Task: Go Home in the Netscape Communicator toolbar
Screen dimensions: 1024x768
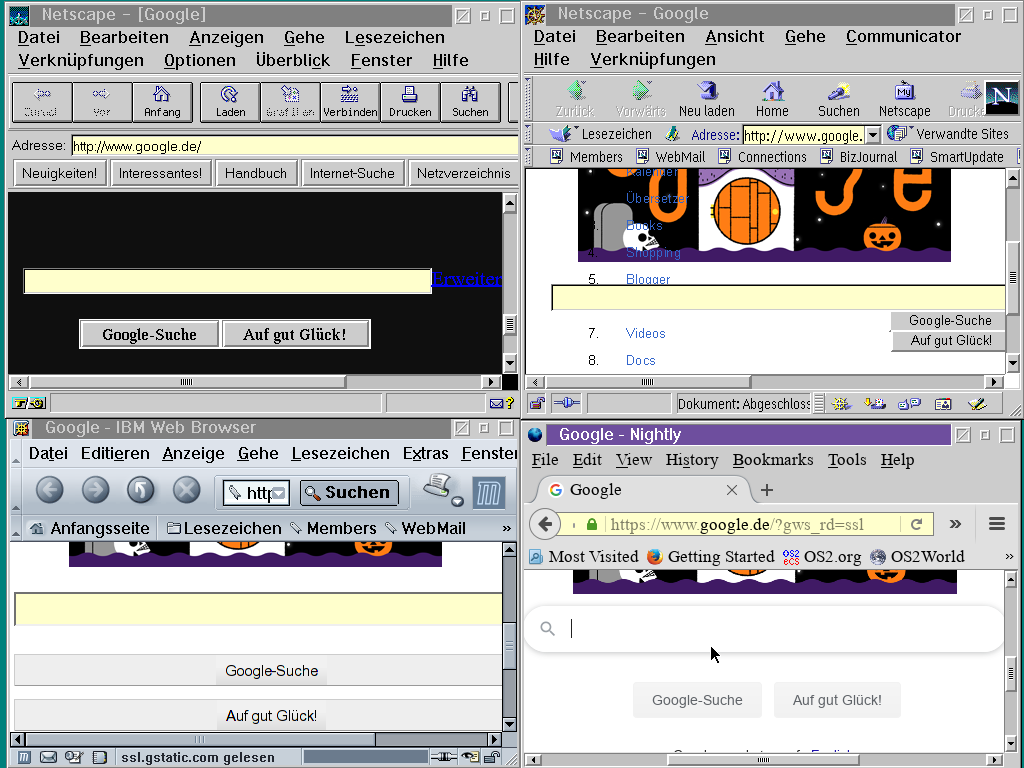Action: (x=773, y=99)
